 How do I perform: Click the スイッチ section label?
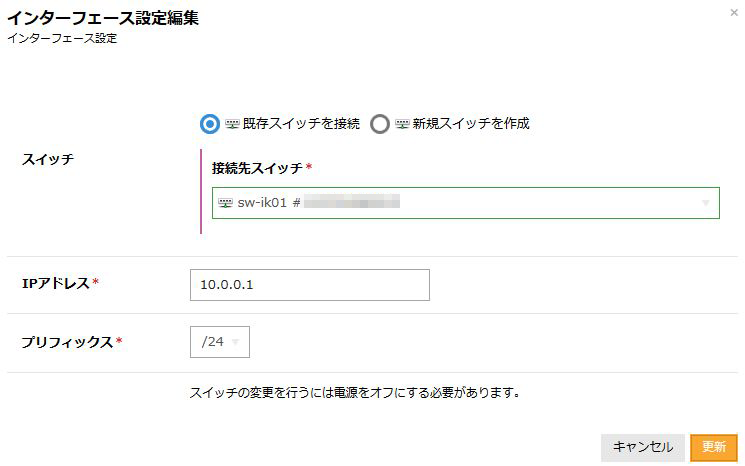coord(48,159)
